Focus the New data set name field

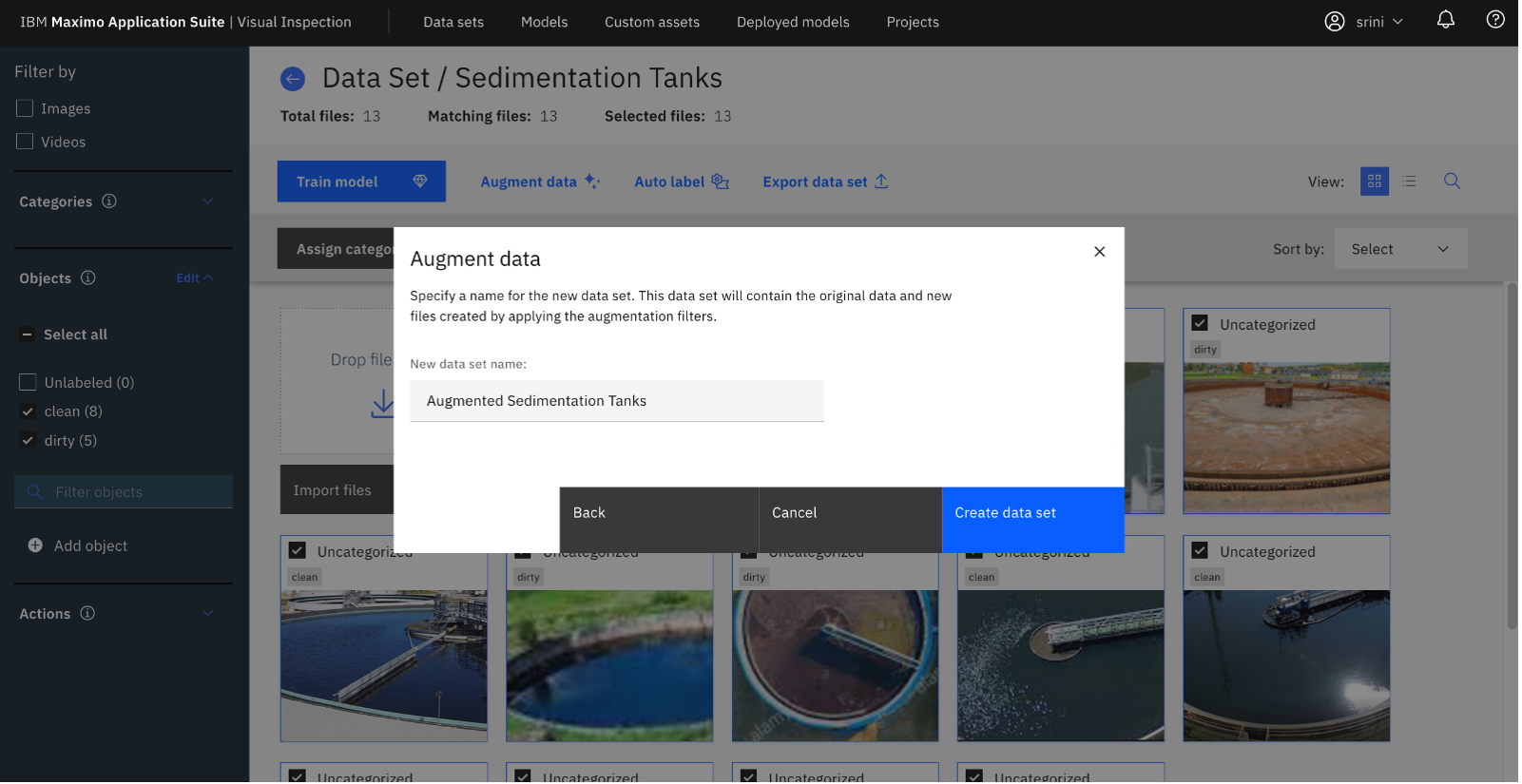pyautogui.click(x=618, y=402)
